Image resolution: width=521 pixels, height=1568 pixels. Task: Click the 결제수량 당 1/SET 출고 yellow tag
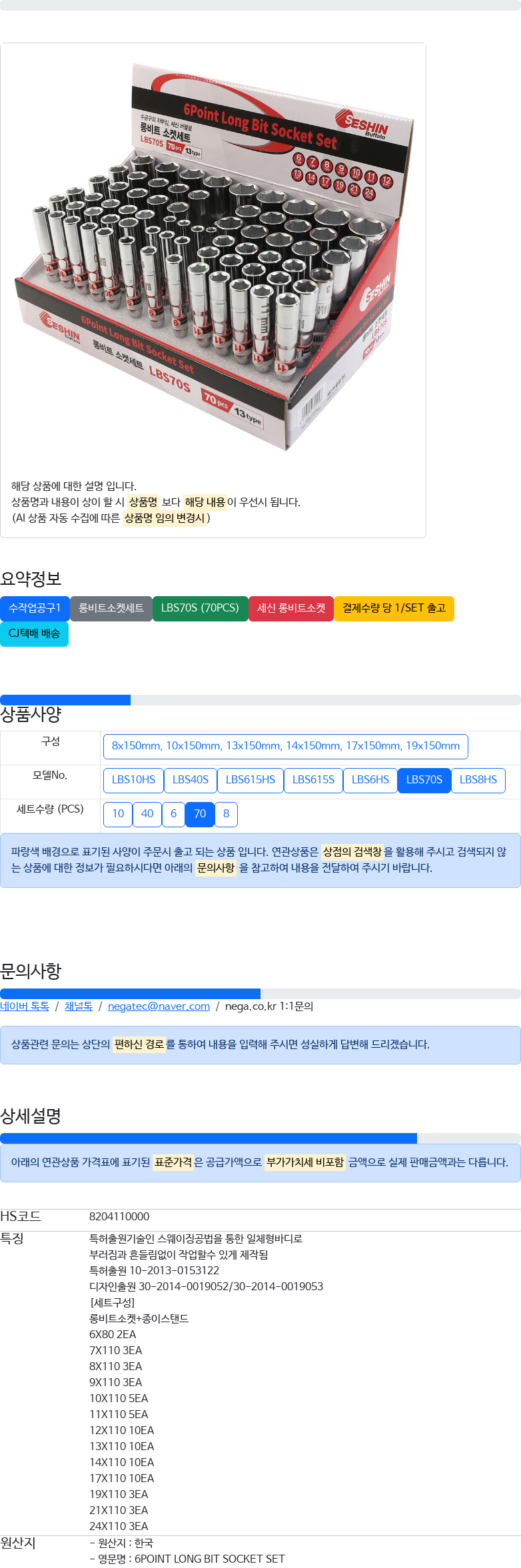(394, 608)
